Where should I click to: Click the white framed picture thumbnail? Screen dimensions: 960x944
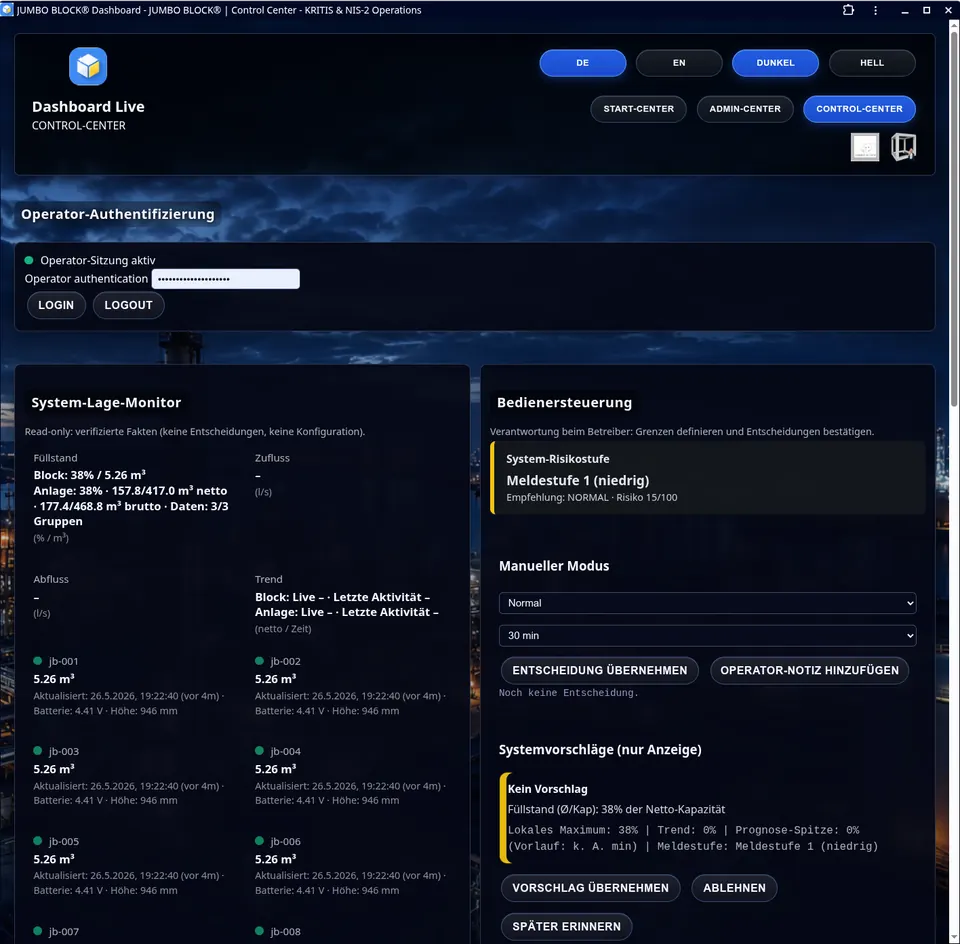(x=864, y=147)
